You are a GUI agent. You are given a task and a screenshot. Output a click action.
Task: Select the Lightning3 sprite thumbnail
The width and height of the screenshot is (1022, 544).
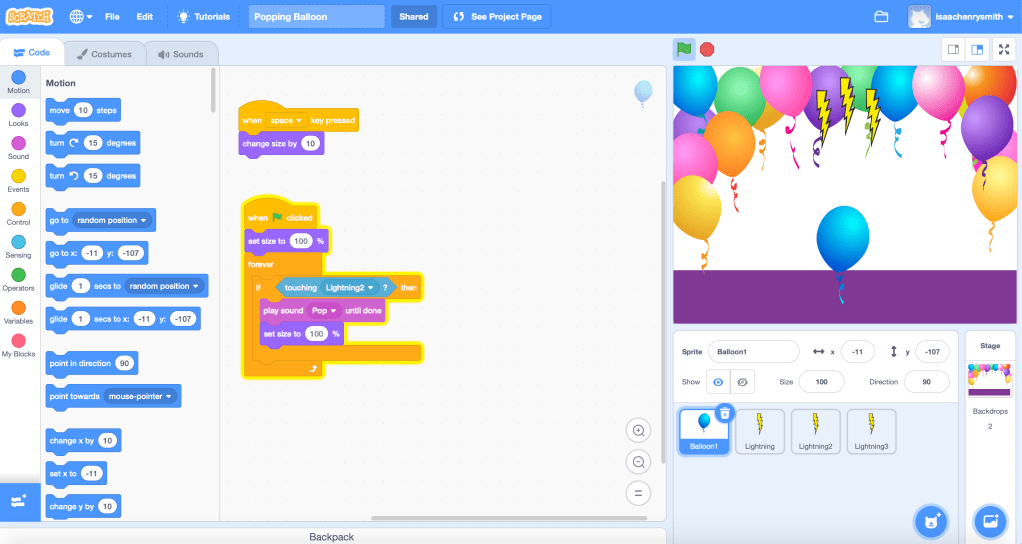point(871,430)
